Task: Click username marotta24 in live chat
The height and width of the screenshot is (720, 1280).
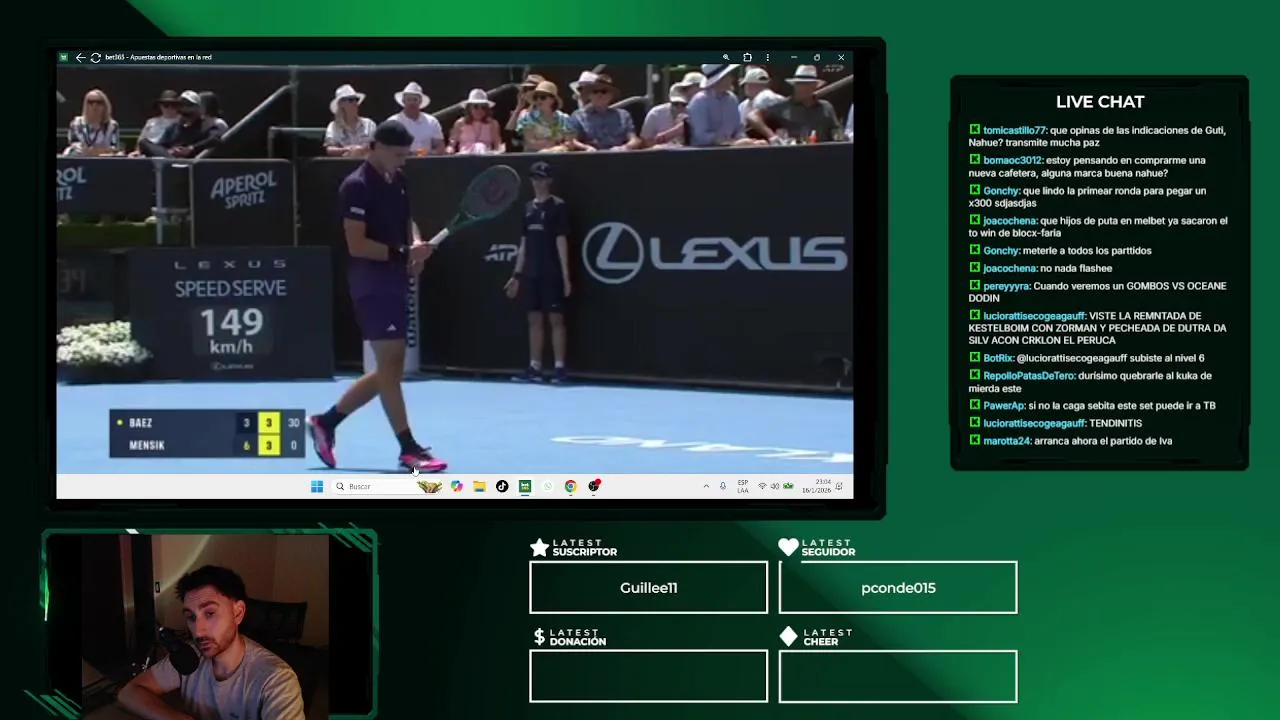Action: [x=1006, y=441]
